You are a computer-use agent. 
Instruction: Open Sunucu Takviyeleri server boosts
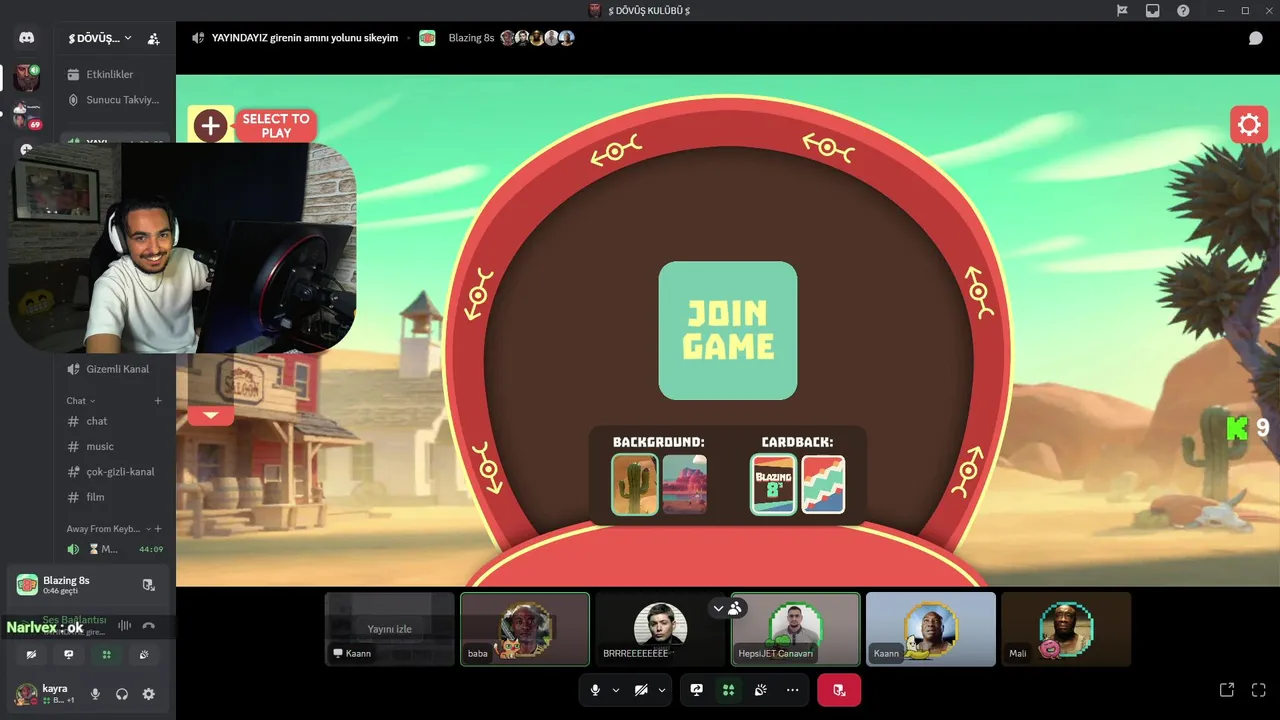click(x=114, y=100)
